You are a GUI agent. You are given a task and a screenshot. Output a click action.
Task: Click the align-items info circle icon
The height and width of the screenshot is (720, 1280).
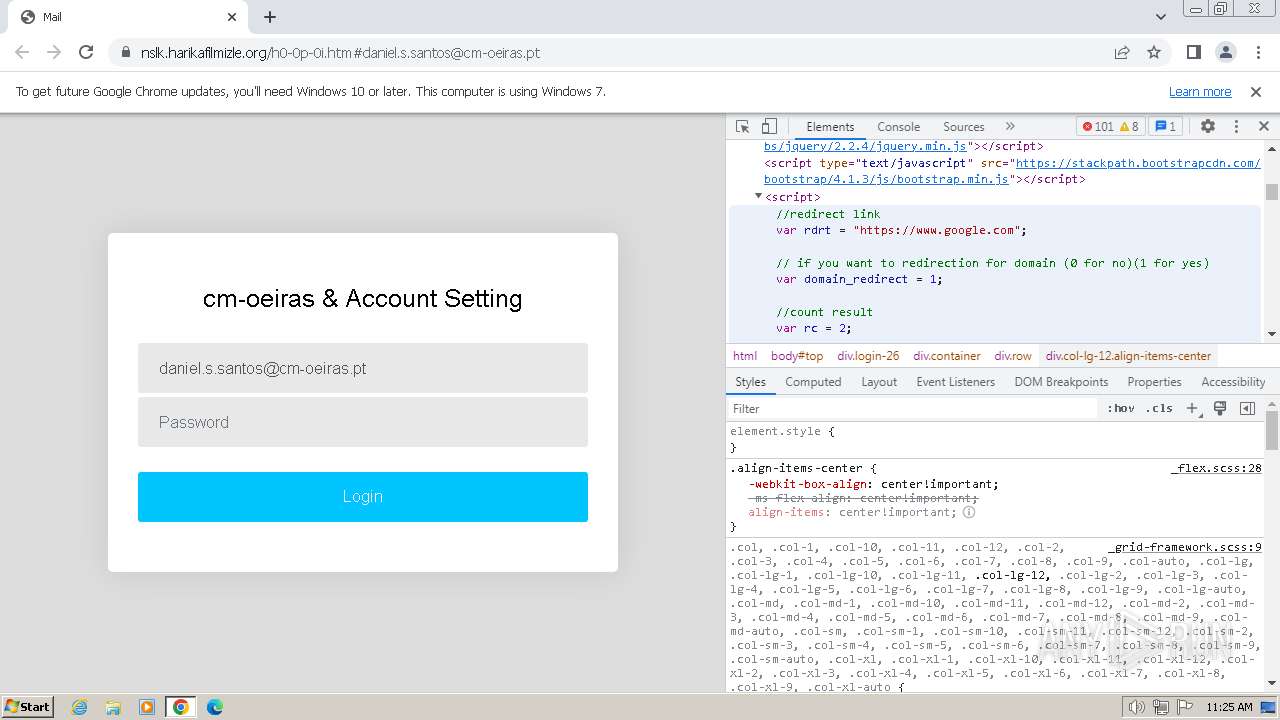point(969,512)
